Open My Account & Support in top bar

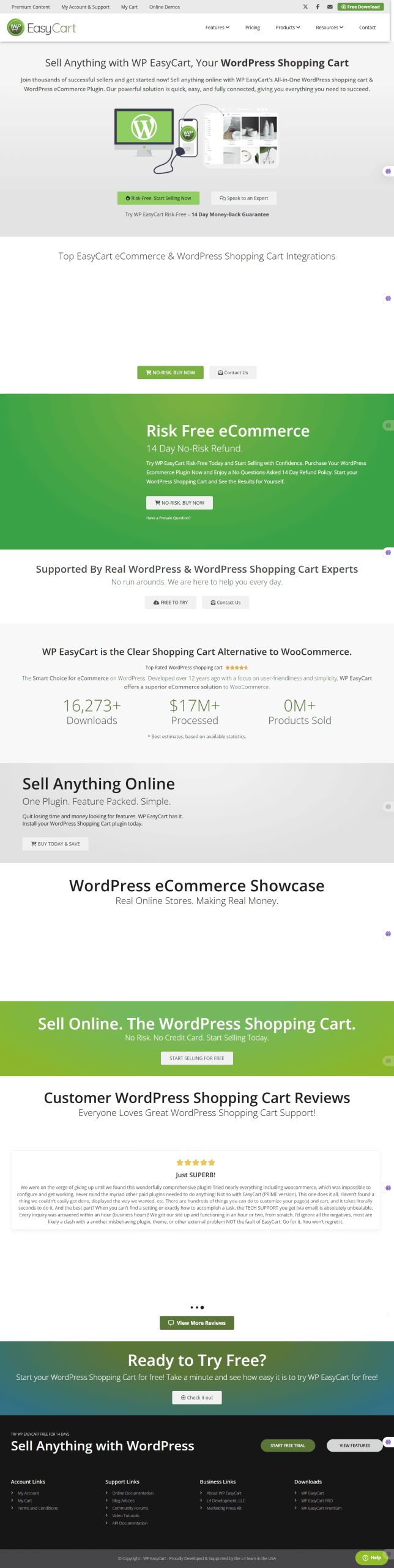[86, 7]
